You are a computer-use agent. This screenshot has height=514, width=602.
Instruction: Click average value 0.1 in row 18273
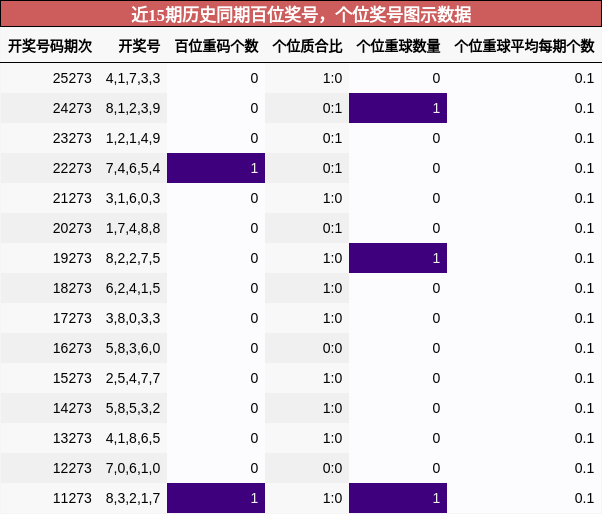pyautogui.click(x=584, y=288)
